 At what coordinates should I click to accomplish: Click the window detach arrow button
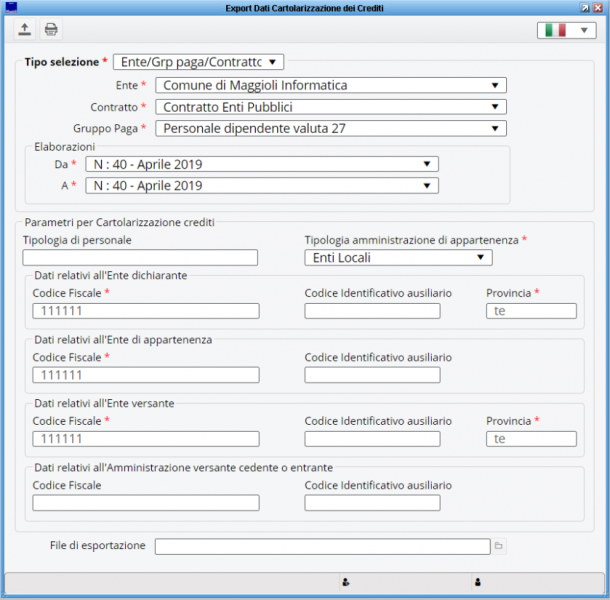(585, 8)
